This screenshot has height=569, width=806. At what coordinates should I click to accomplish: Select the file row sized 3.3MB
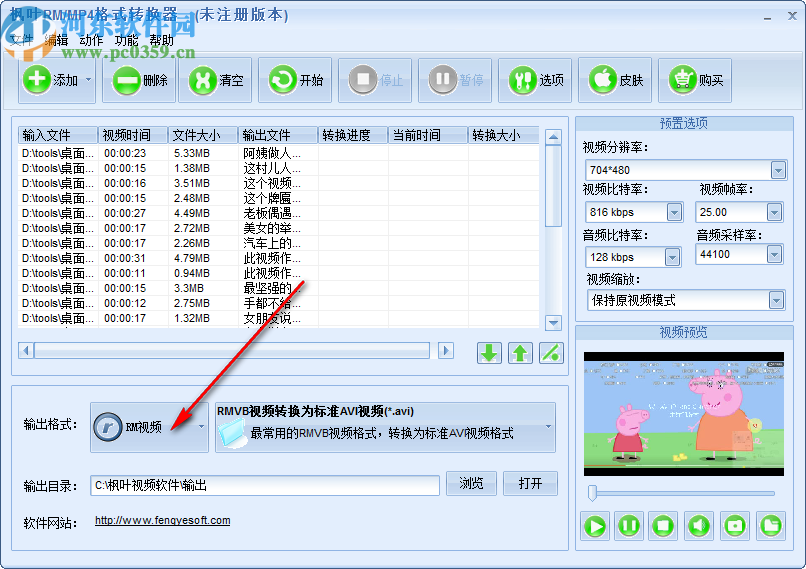pos(279,288)
